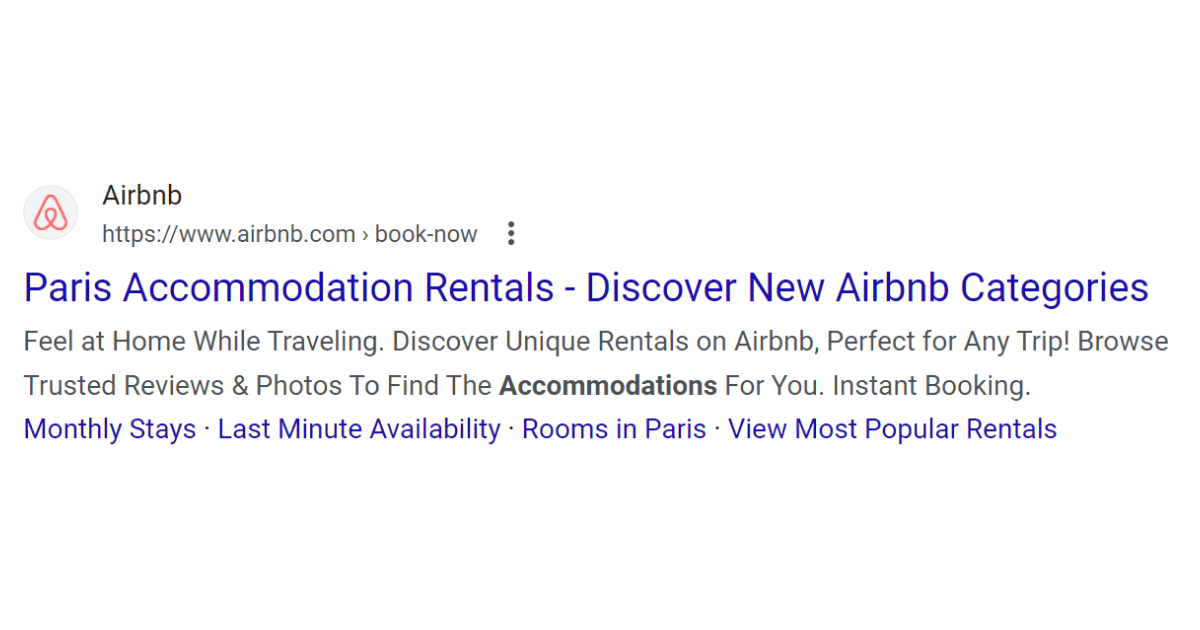1200x630 pixels.
Task: Go to the Rooms in Paris sitelink
Action: (614, 429)
